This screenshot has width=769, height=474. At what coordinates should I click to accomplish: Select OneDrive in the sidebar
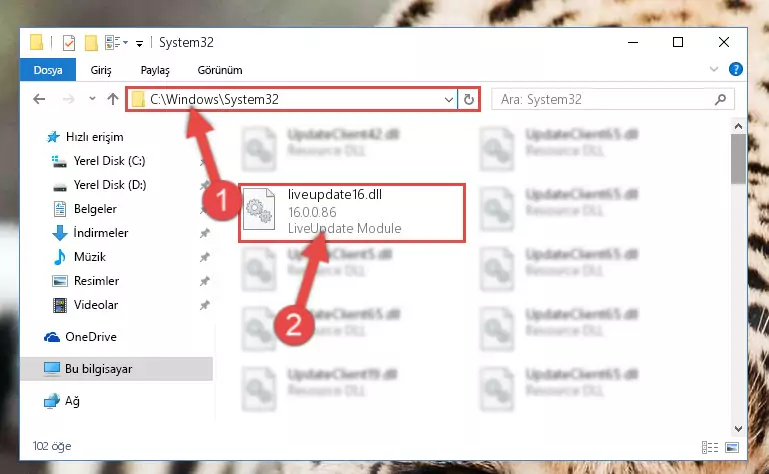(91, 337)
